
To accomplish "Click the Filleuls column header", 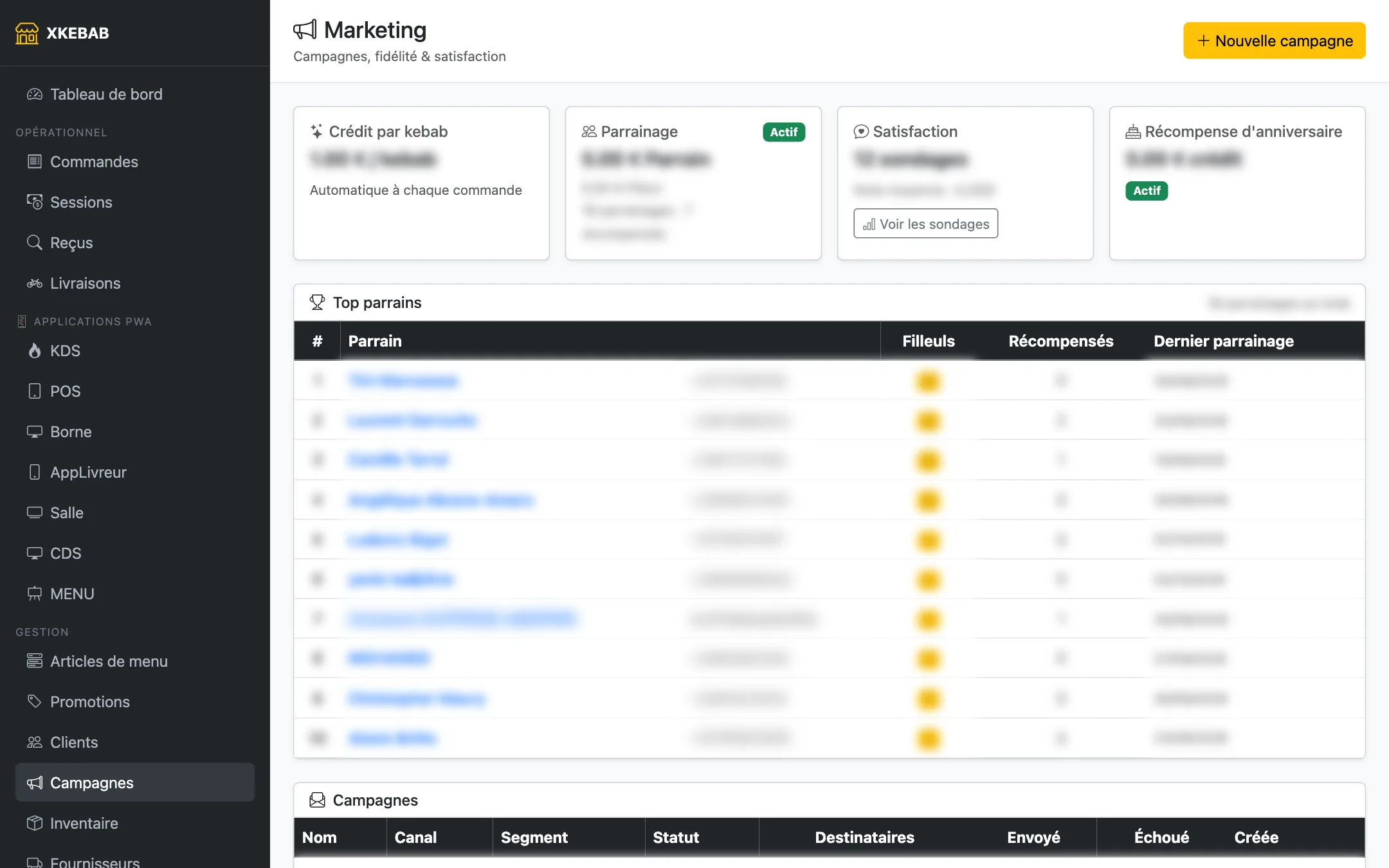I will [929, 341].
